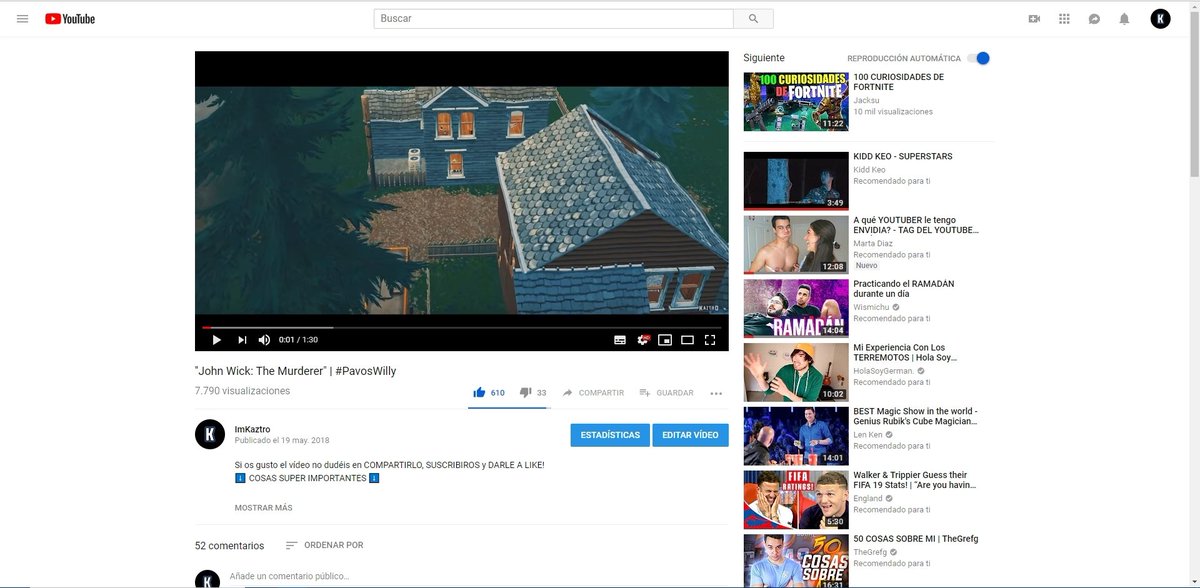Open the notifications bell
This screenshot has width=1200, height=588.
pos(1124,19)
